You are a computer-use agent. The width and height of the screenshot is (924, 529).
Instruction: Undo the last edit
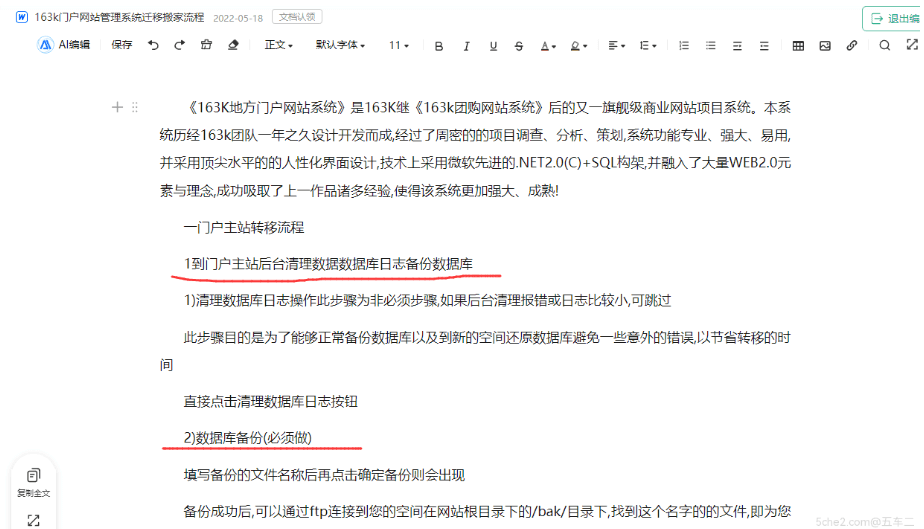[153, 45]
